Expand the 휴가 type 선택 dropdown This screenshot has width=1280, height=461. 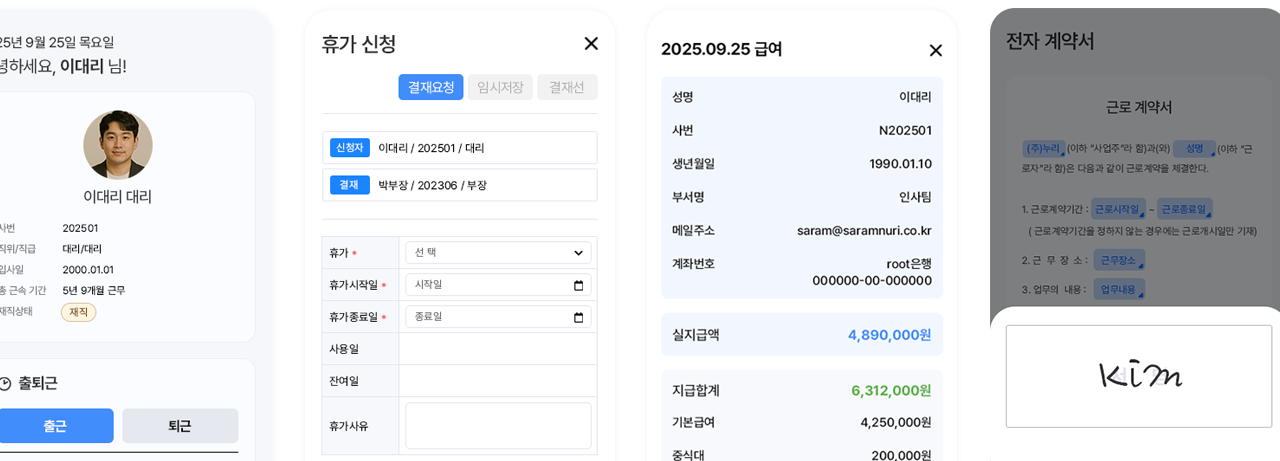pyautogui.click(x=498, y=253)
